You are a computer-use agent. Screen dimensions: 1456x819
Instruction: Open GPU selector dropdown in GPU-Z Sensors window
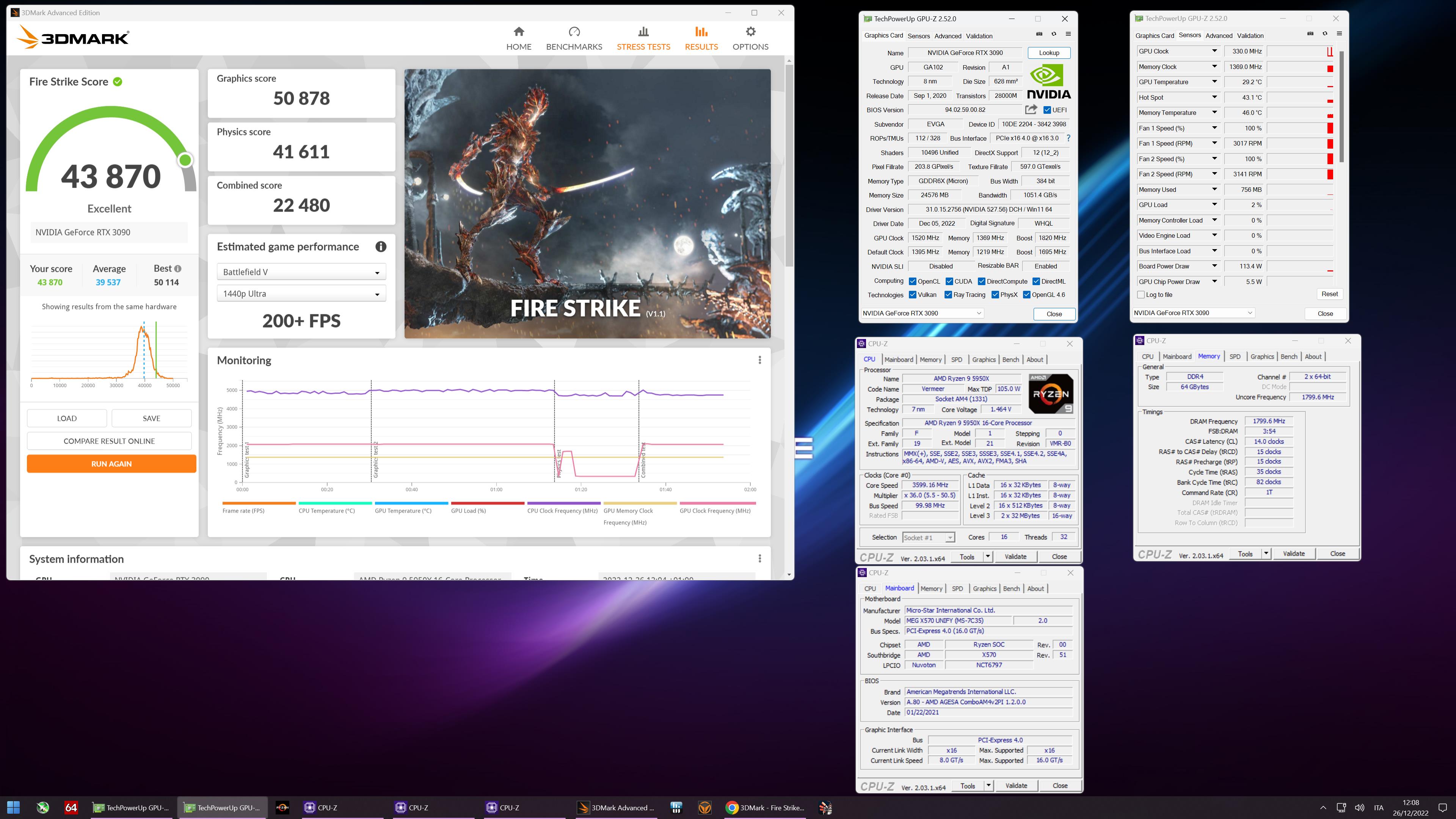tap(1193, 312)
